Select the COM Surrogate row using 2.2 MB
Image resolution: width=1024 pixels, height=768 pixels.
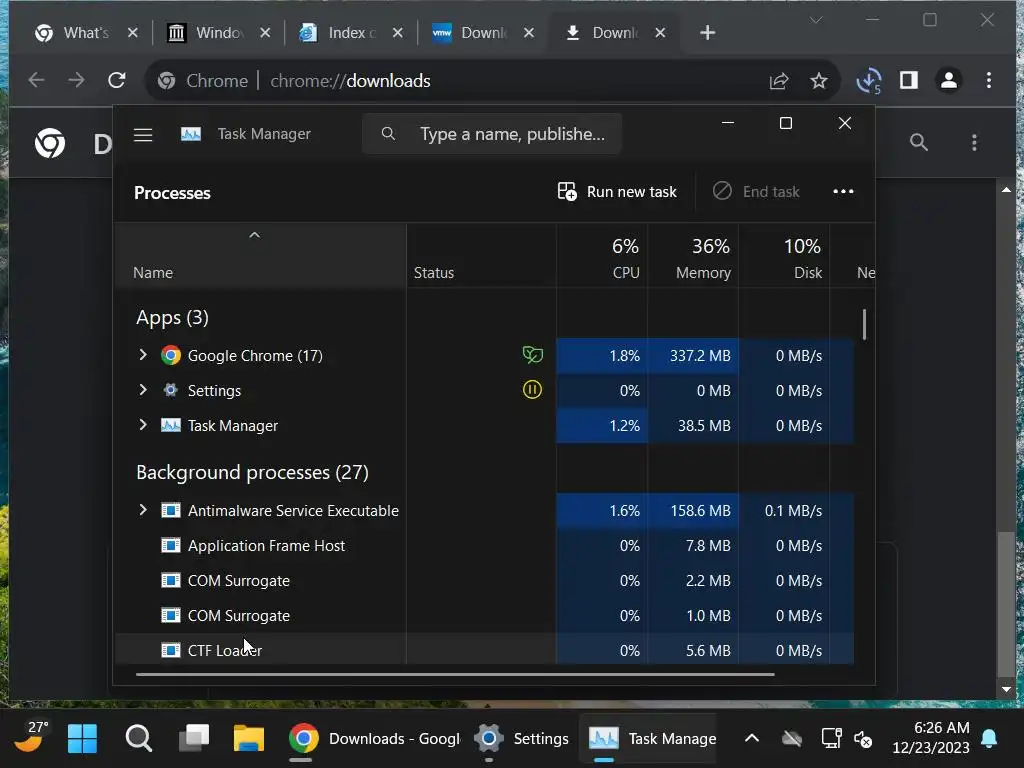click(x=485, y=581)
